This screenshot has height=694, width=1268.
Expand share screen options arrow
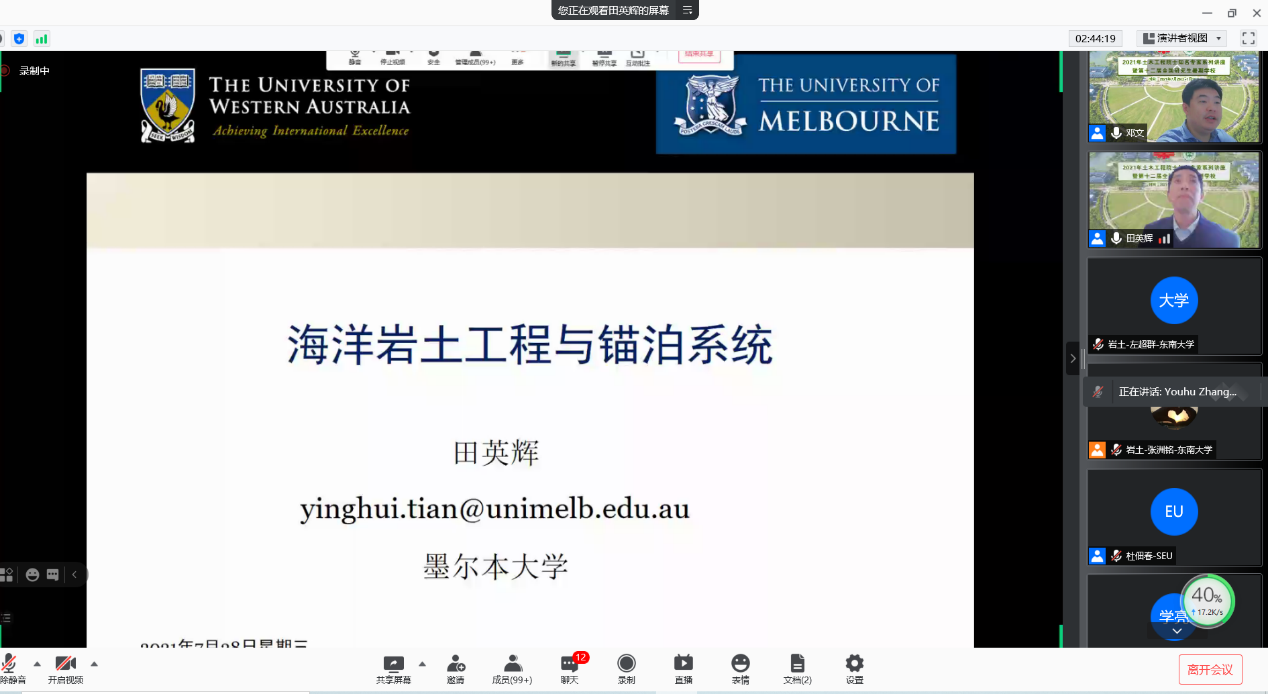click(x=422, y=663)
